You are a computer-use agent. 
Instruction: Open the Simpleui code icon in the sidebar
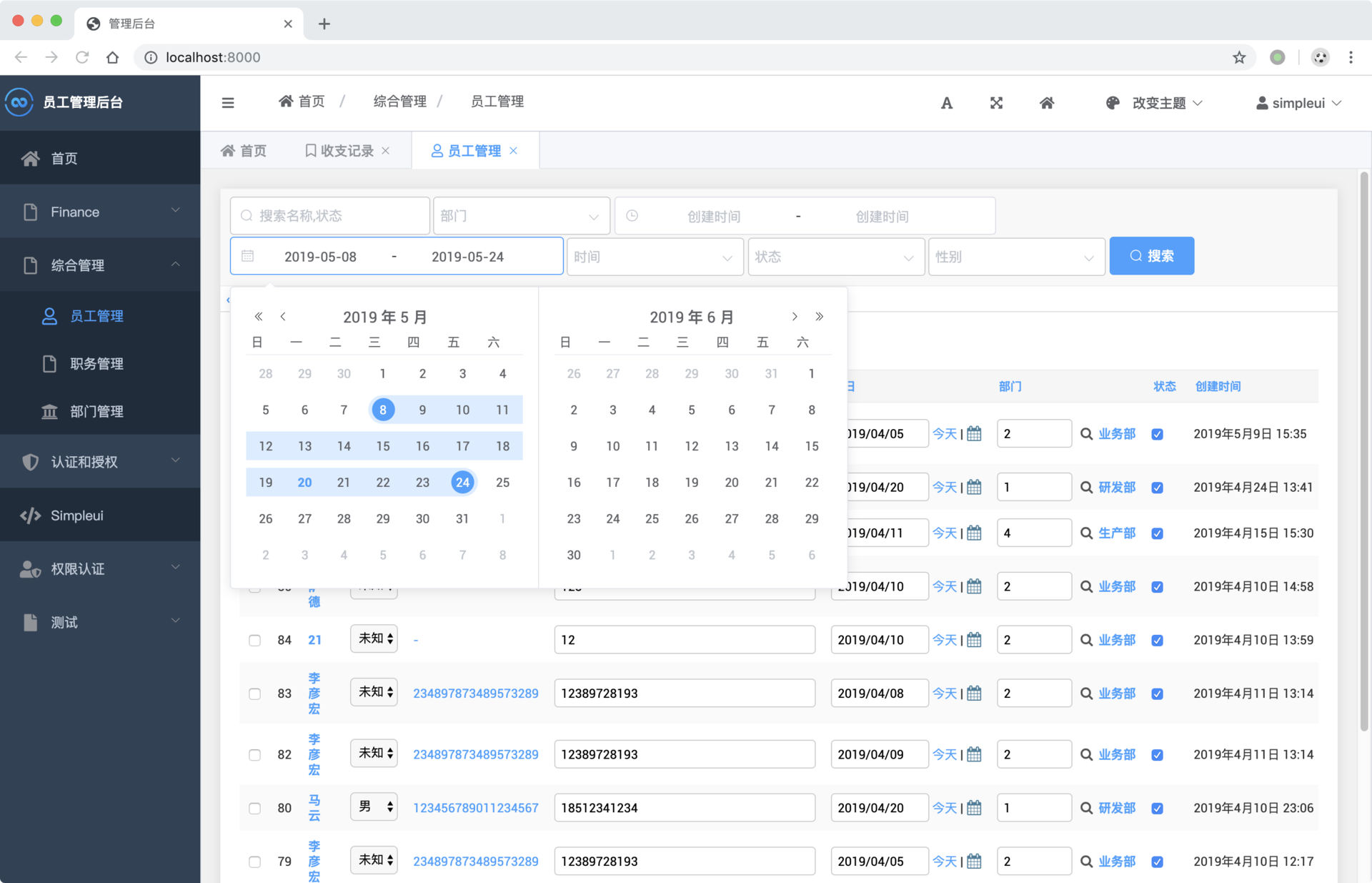click(29, 514)
